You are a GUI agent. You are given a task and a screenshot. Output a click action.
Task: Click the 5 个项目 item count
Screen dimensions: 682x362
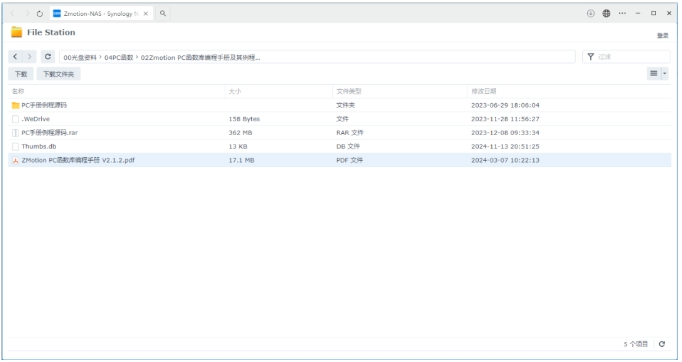(635, 344)
